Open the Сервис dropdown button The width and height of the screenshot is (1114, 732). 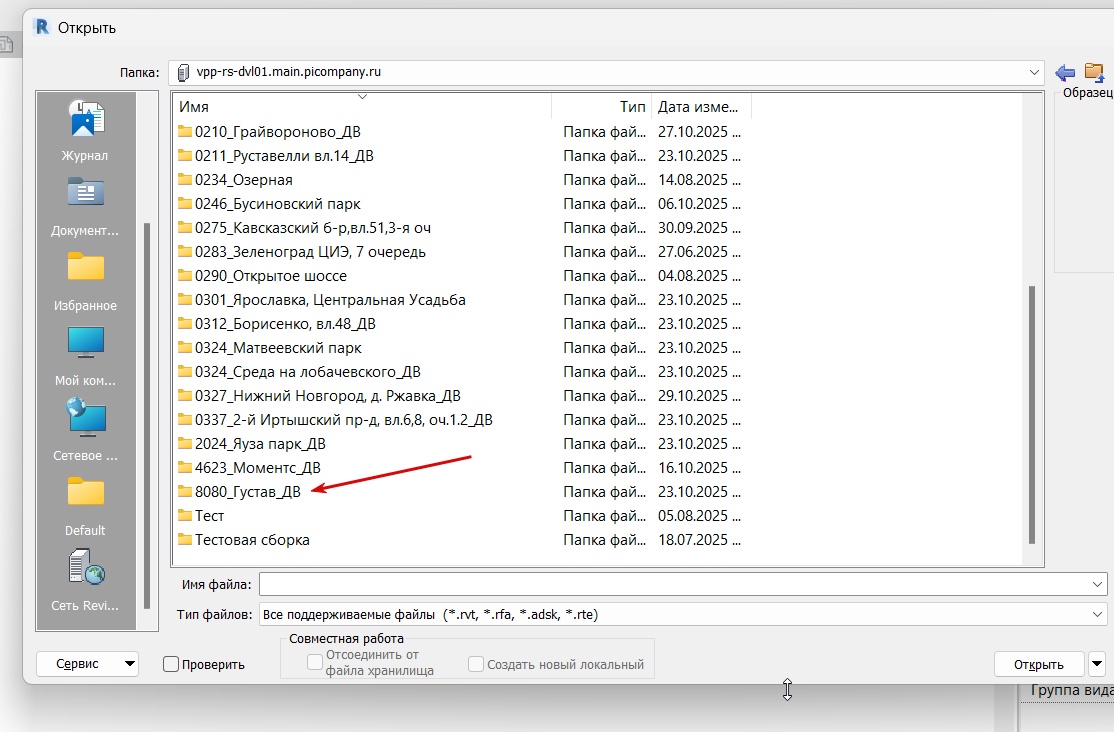pyautogui.click(x=87, y=664)
